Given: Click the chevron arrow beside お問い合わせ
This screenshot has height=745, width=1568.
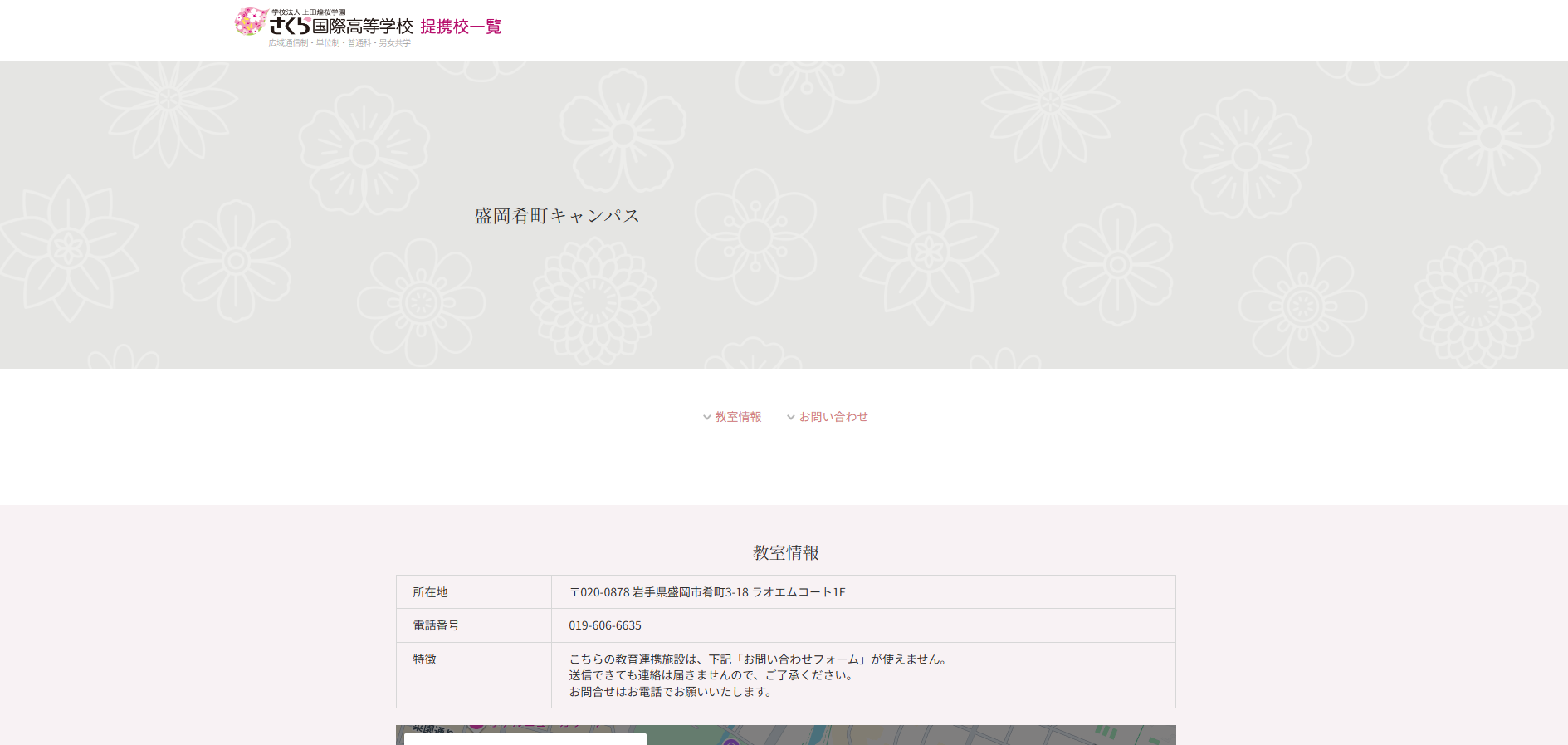Looking at the screenshot, I should tap(791, 418).
